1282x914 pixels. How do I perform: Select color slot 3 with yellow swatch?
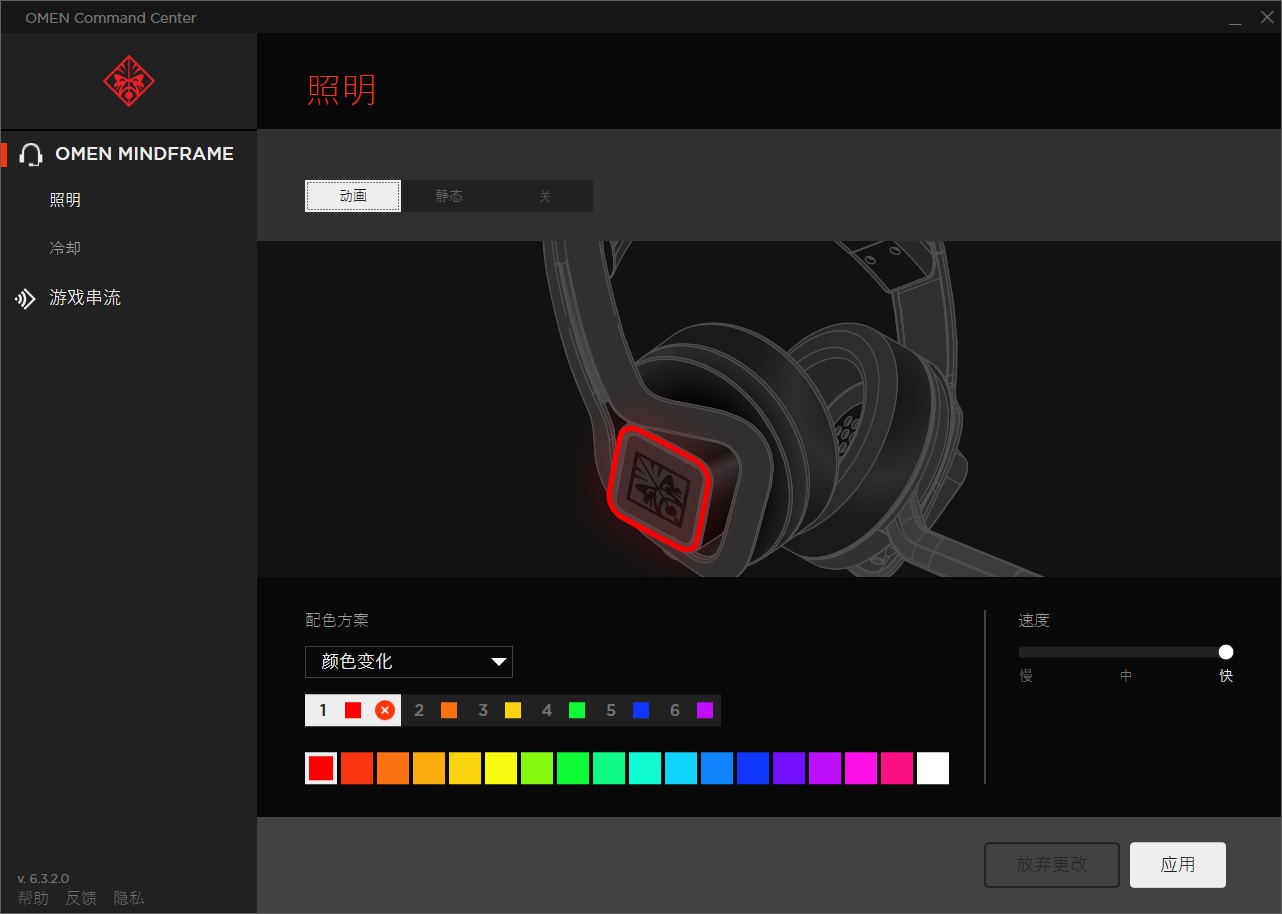498,710
